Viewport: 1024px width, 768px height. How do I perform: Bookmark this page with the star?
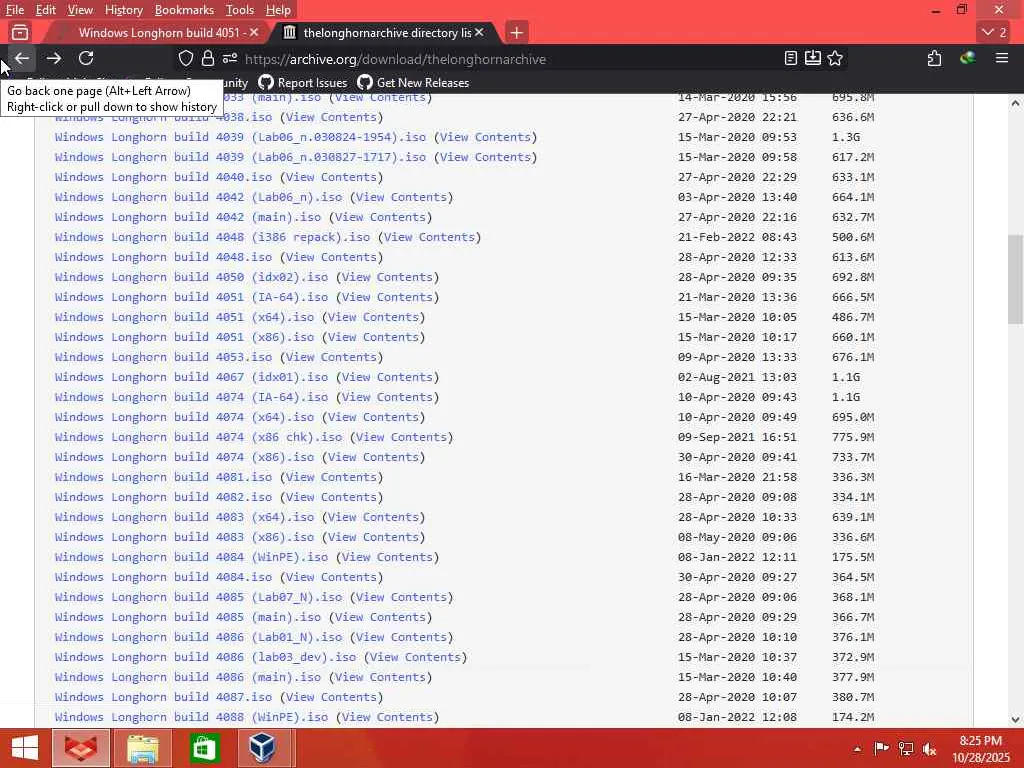pyautogui.click(x=835, y=59)
